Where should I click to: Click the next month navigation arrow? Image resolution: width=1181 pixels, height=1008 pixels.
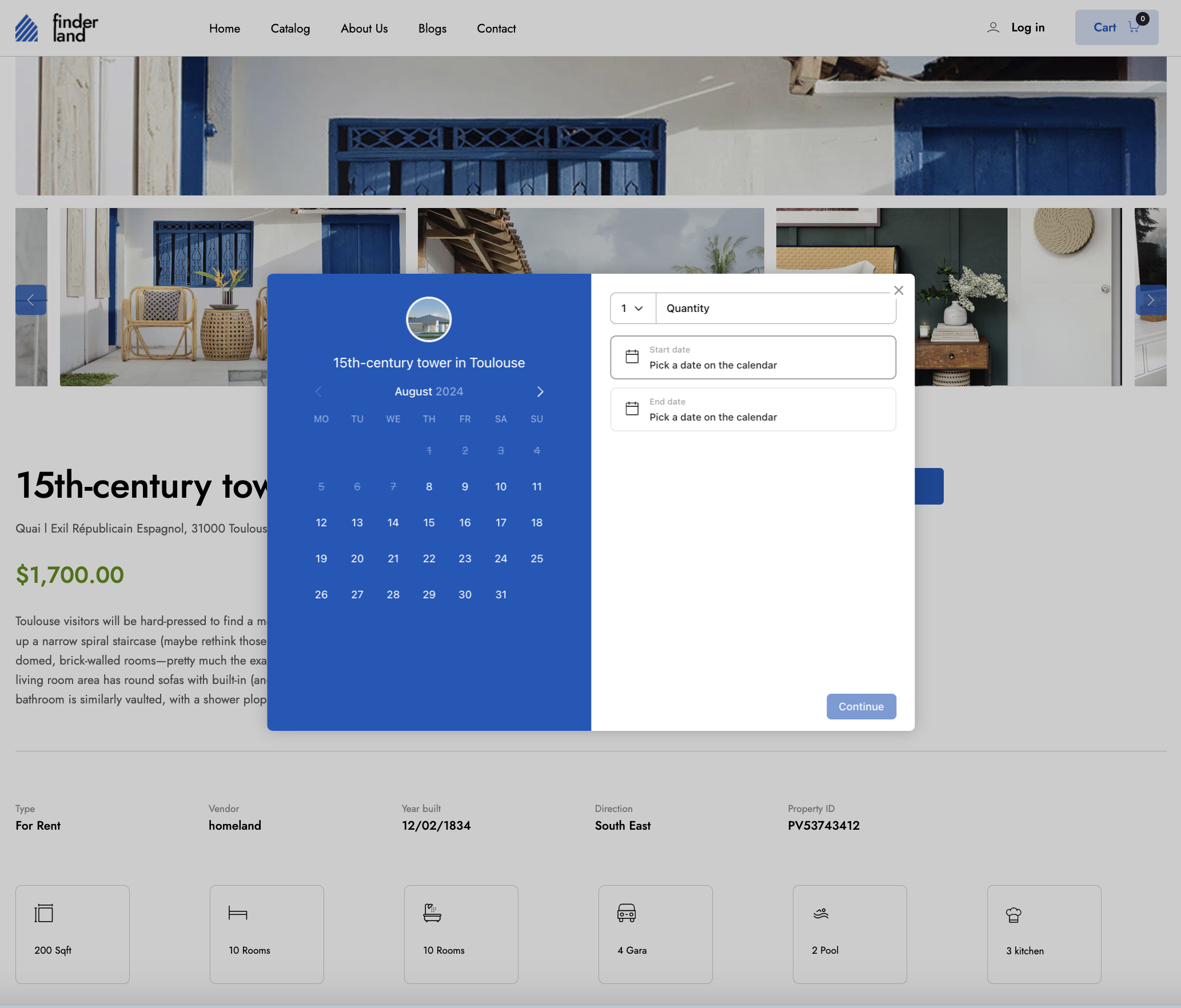[x=540, y=391]
